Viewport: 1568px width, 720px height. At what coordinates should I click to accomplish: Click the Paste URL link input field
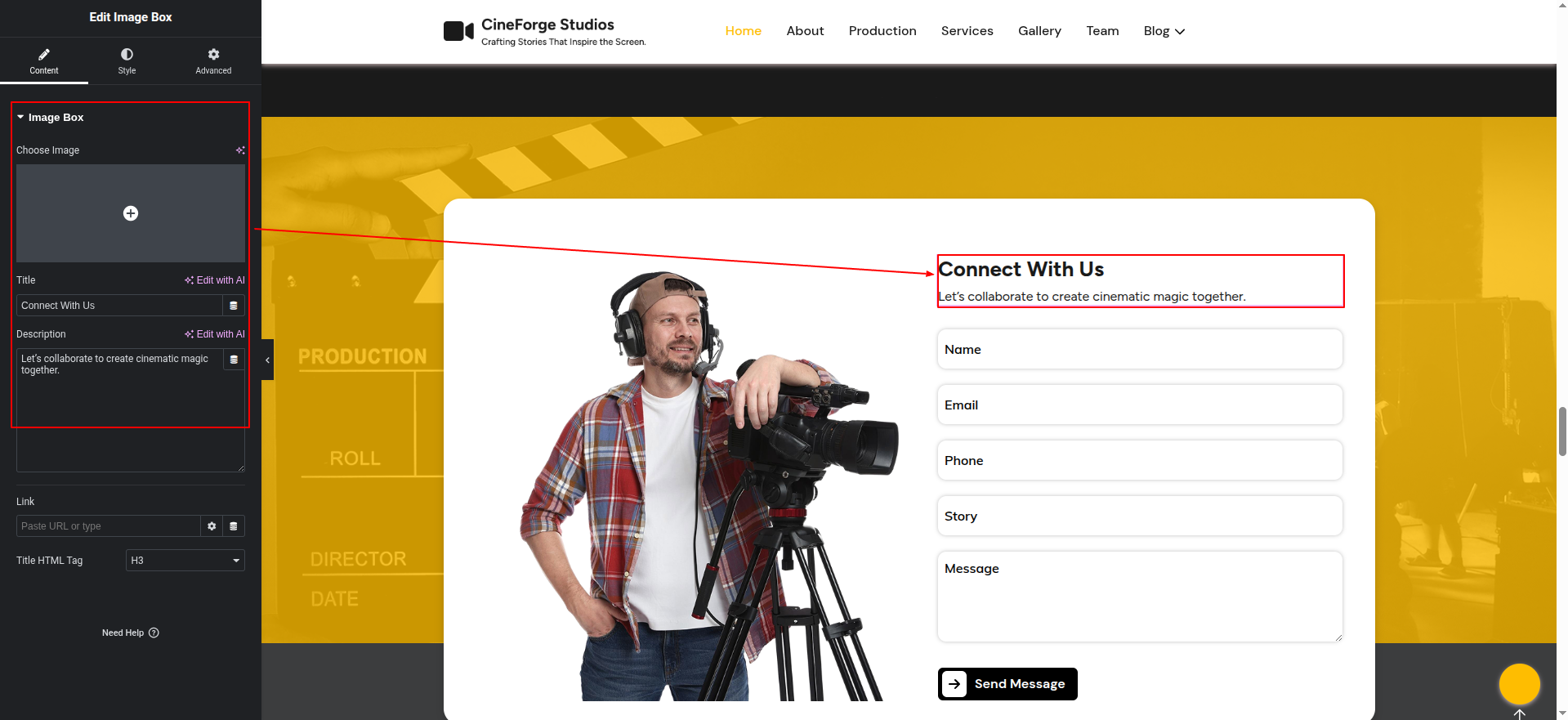[108, 526]
